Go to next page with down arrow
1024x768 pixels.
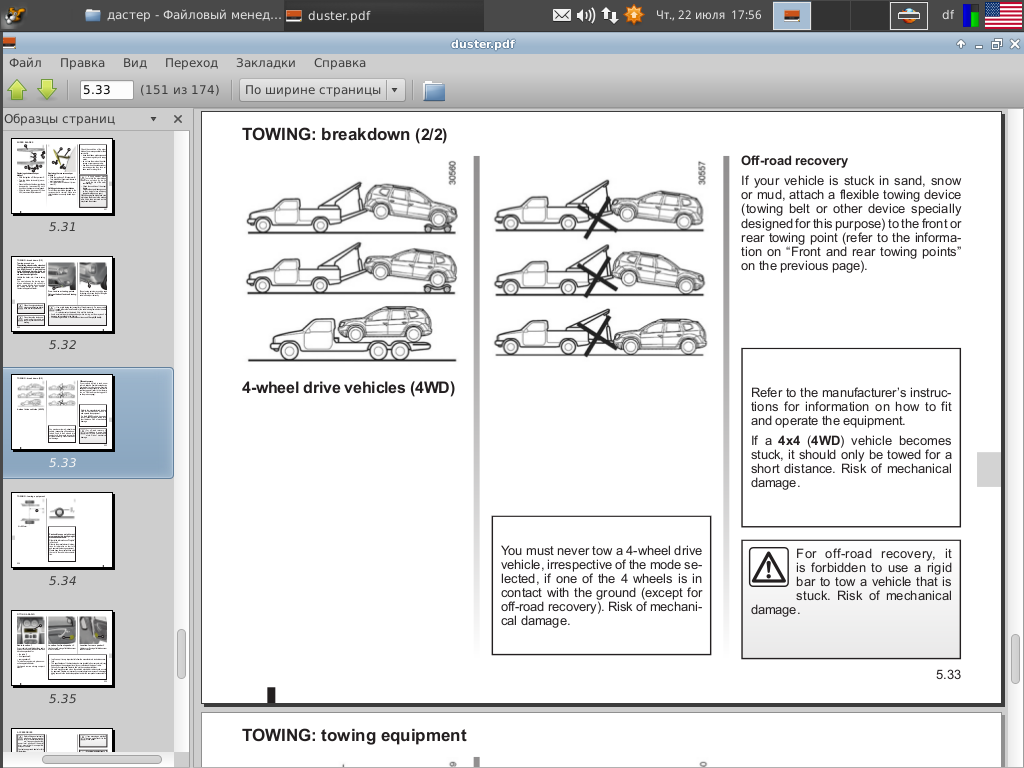47,89
